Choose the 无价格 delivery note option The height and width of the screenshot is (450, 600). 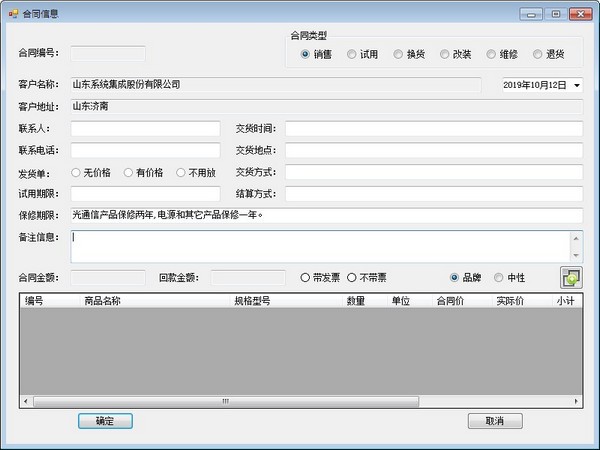91,173
